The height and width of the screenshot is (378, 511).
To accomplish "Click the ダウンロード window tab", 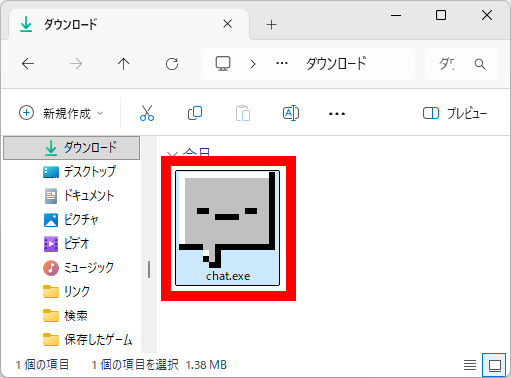I will (129, 24).
